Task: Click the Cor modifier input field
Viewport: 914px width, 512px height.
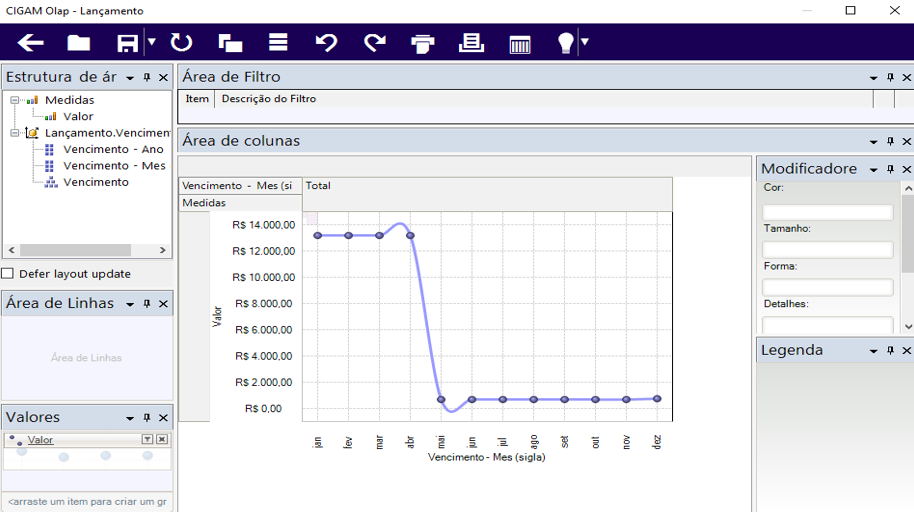Action: coord(828,212)
